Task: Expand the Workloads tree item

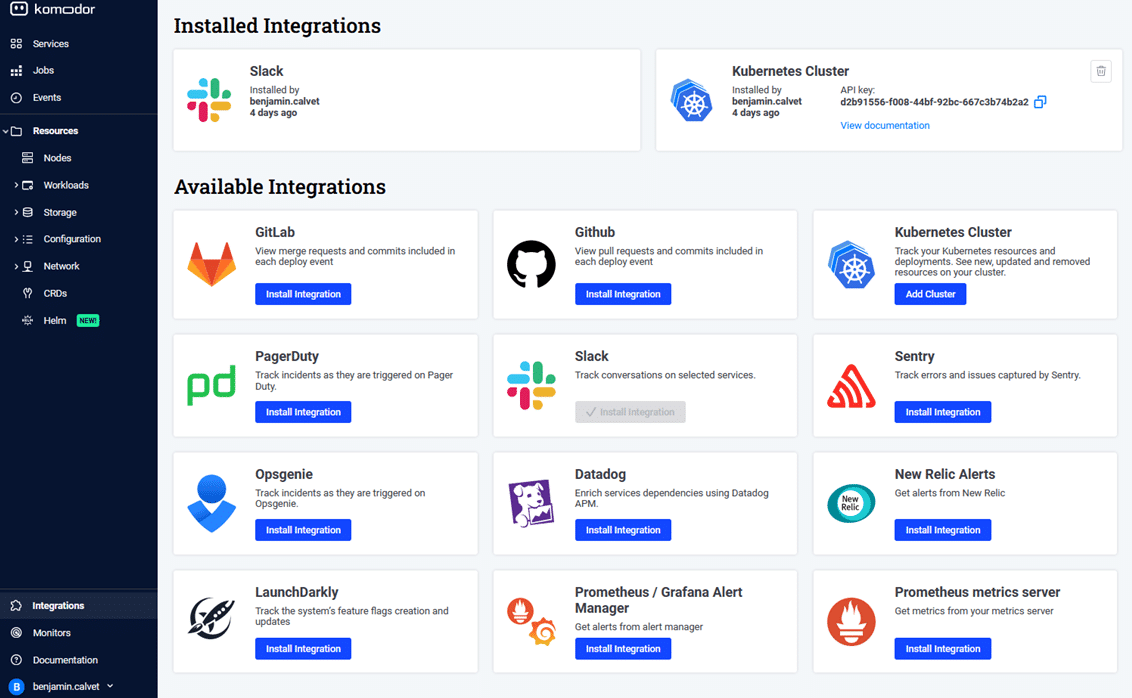Action: click(x=16, y=184)
